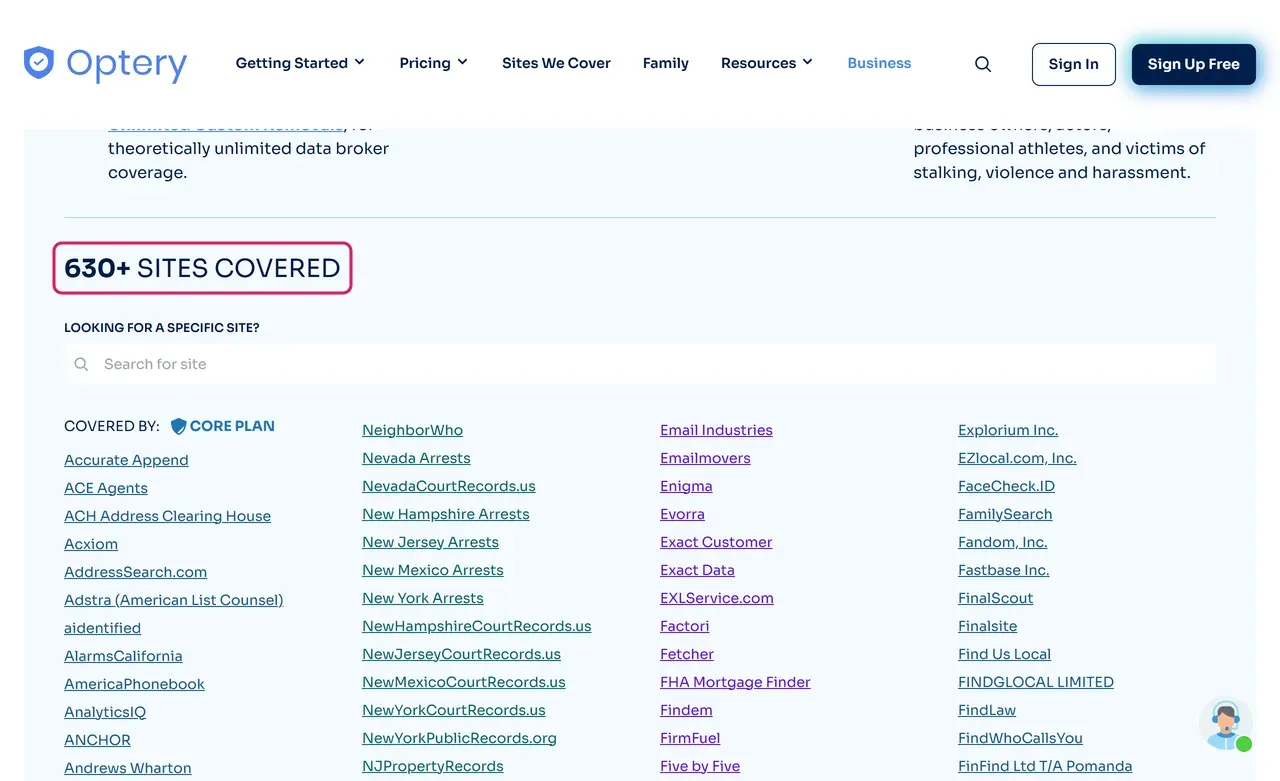The height and width of the screenshot is (781, 1280).
Task: Click the Sign Up Free button
Action: (1194, 64)
